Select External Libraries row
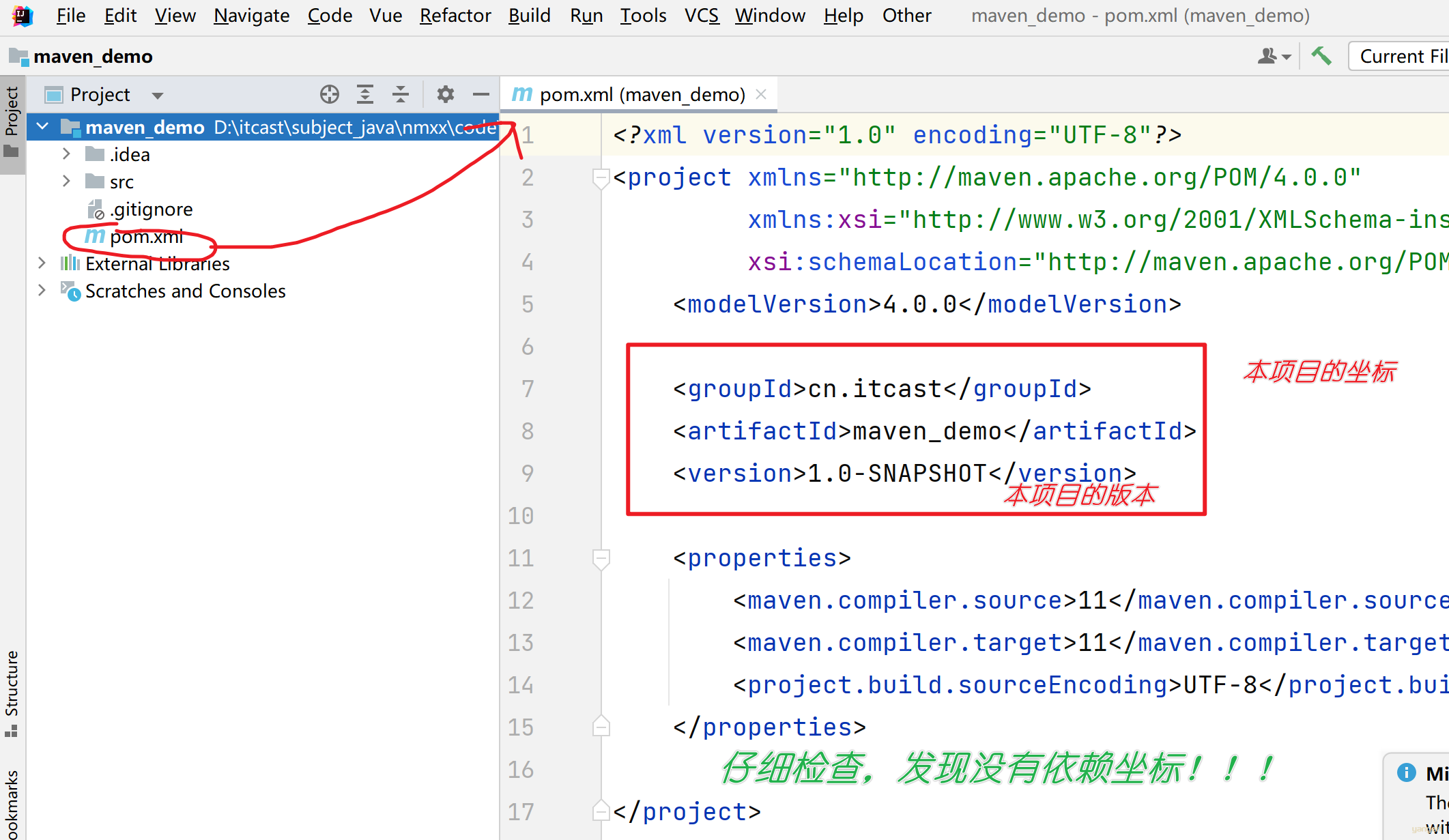This screenshot has width=1449, height=840. point(263,263)
